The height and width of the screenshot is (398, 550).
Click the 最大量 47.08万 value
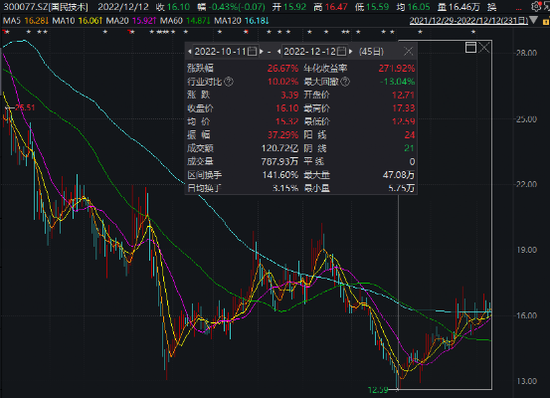point(399,175)
